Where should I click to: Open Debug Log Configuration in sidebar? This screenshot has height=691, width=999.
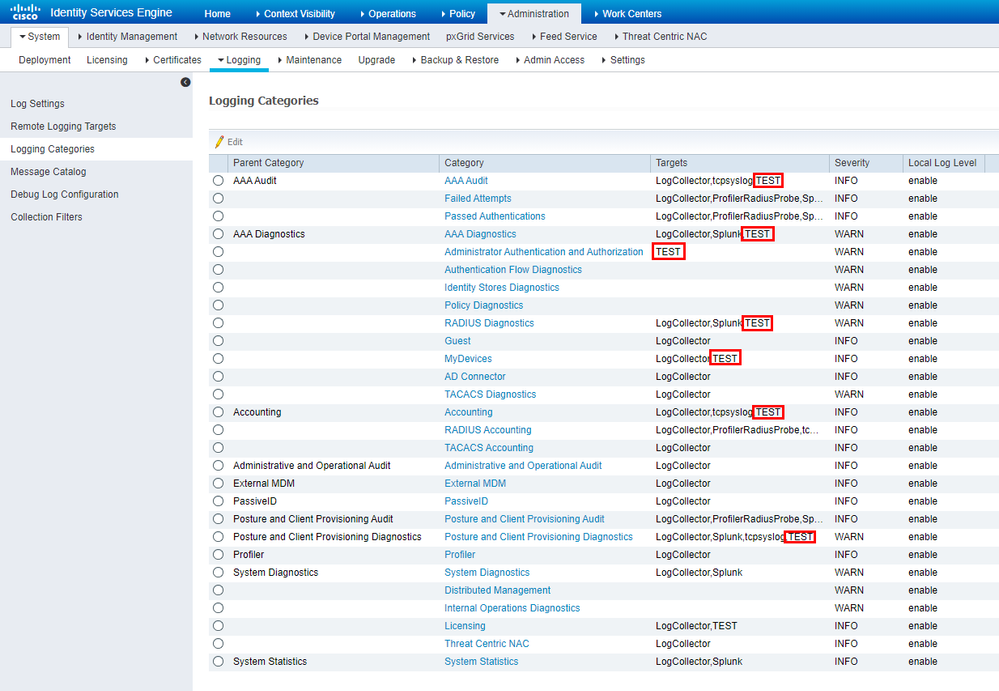click(64, 195)
